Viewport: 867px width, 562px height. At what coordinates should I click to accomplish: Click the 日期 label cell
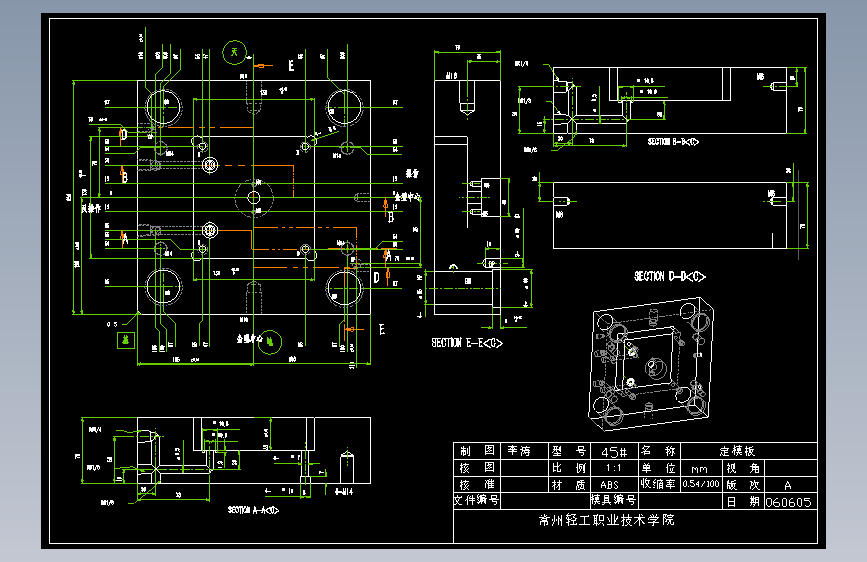click(743, 501)
